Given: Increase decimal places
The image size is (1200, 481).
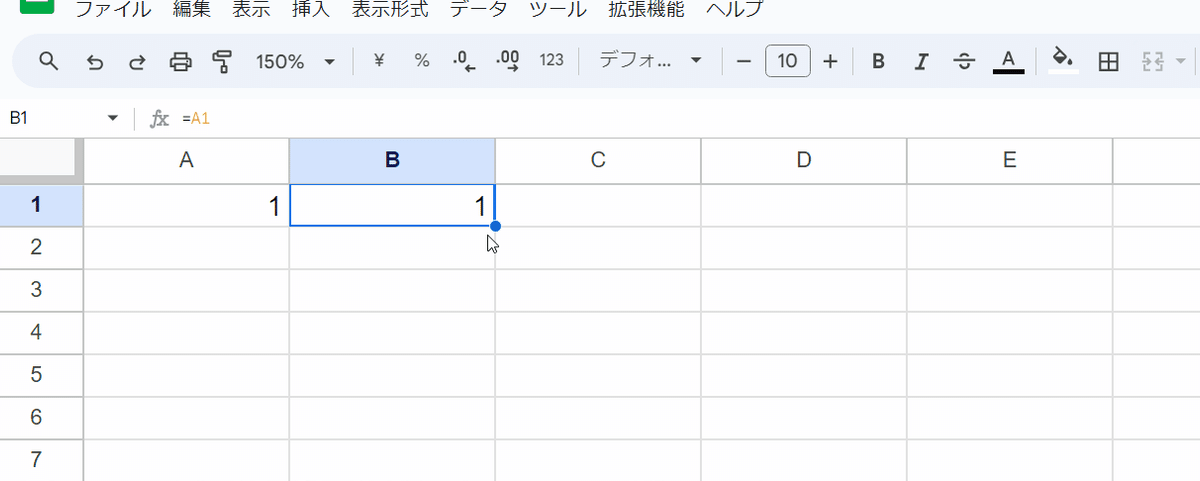Looking at the screenshot, I should click(508, 62).
